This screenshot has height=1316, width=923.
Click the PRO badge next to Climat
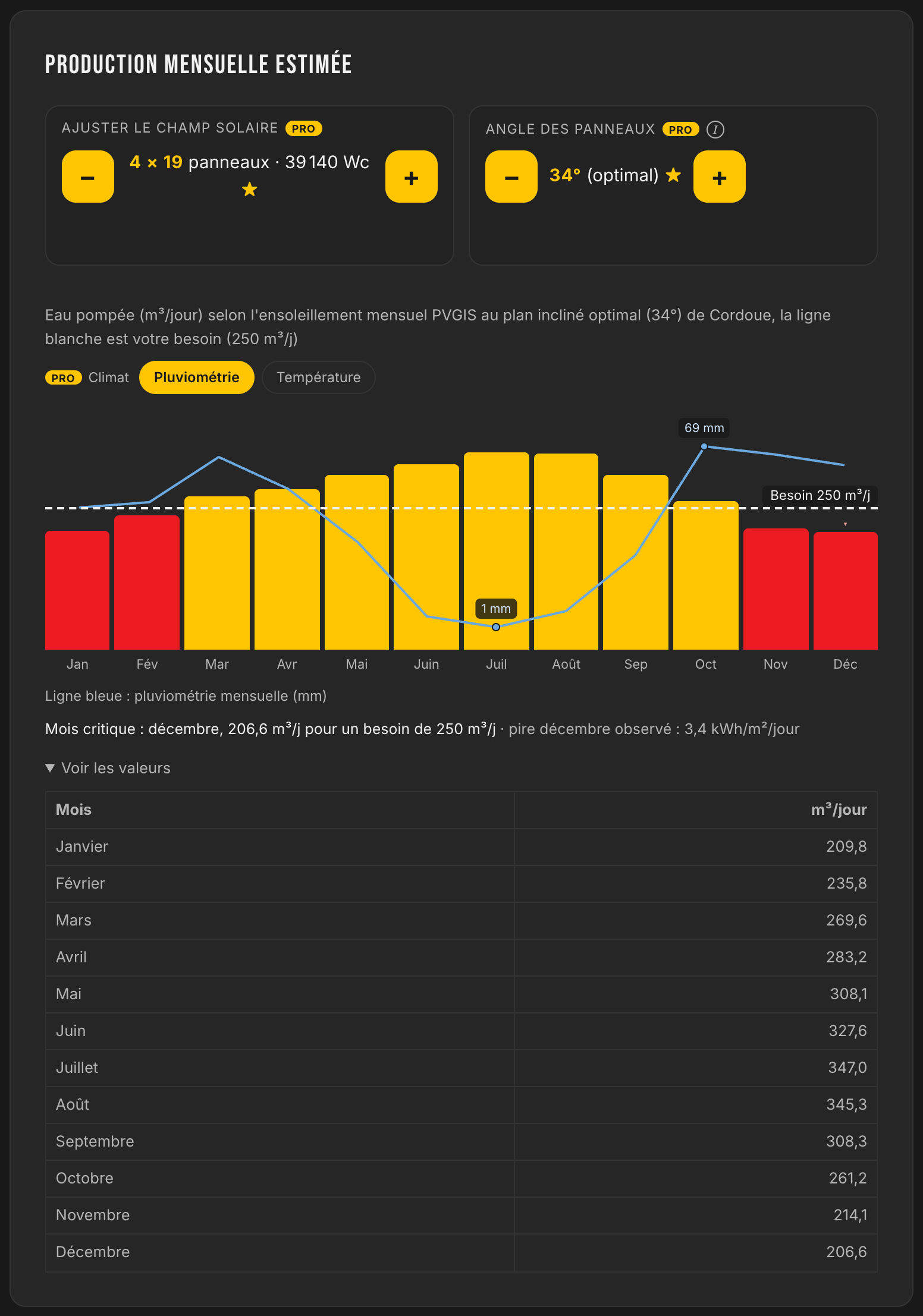click(x=64, y=377)
